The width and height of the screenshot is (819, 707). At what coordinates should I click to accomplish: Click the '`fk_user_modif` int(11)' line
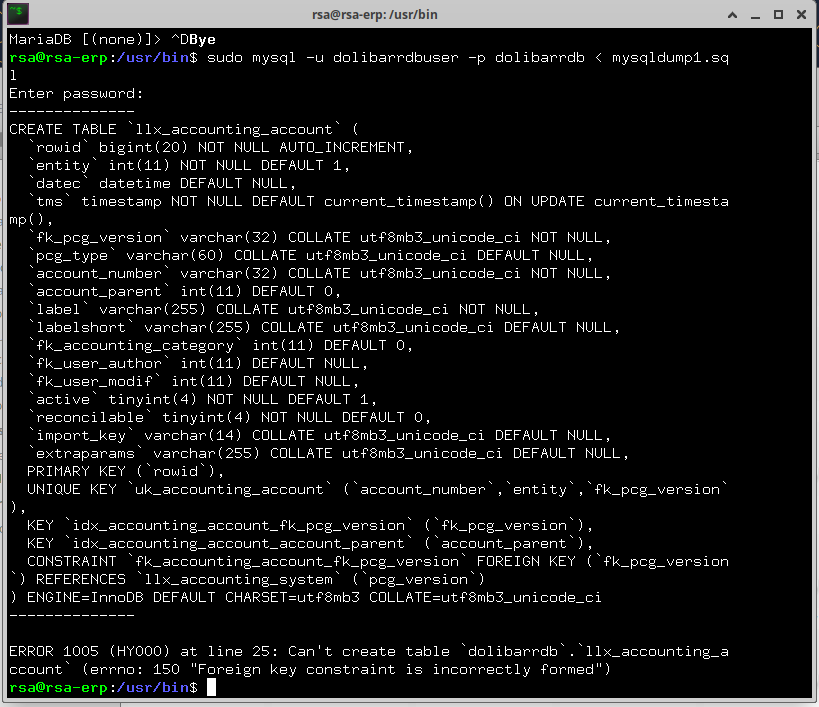click(x=193, y=382)
